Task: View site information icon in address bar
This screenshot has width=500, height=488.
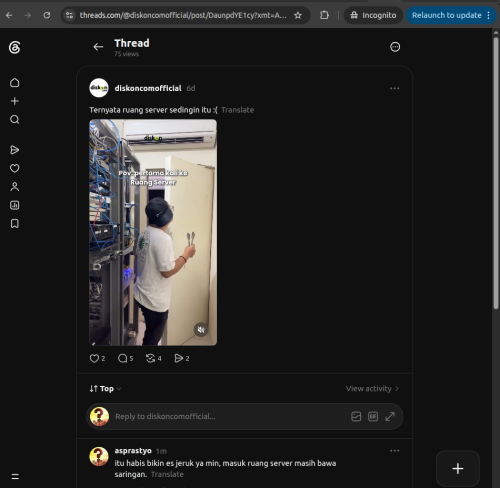Action: pyautogui.click(x=69, y=15)
